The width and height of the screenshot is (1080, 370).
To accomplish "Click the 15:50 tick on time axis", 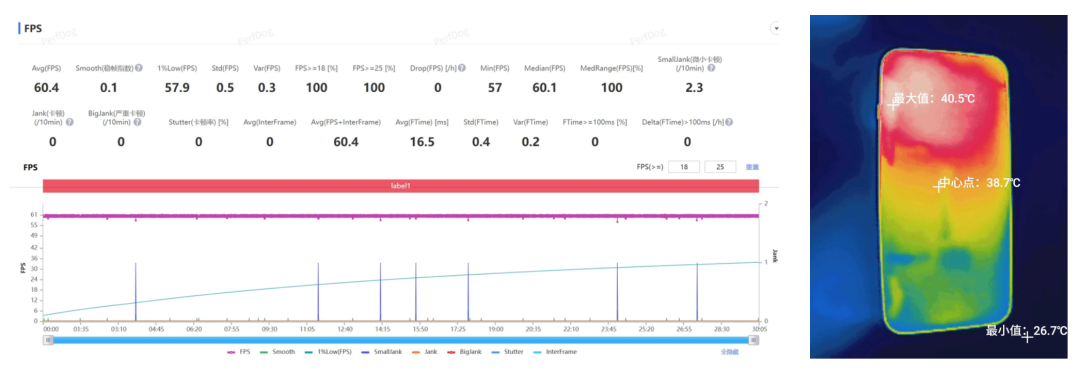I will coord(419,329).
